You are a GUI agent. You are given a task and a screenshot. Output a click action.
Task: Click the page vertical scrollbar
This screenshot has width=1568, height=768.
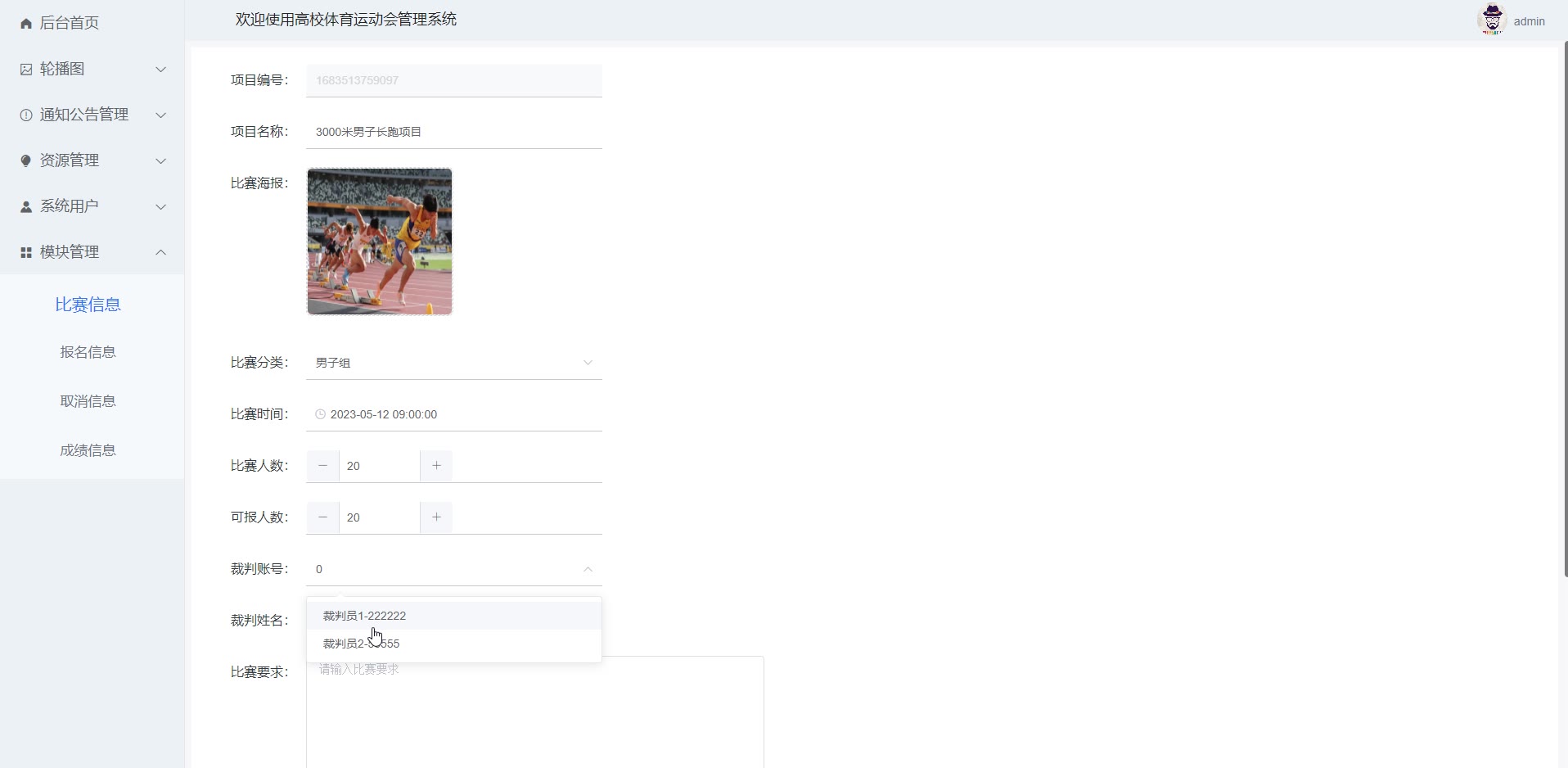tap(1565, 309)
